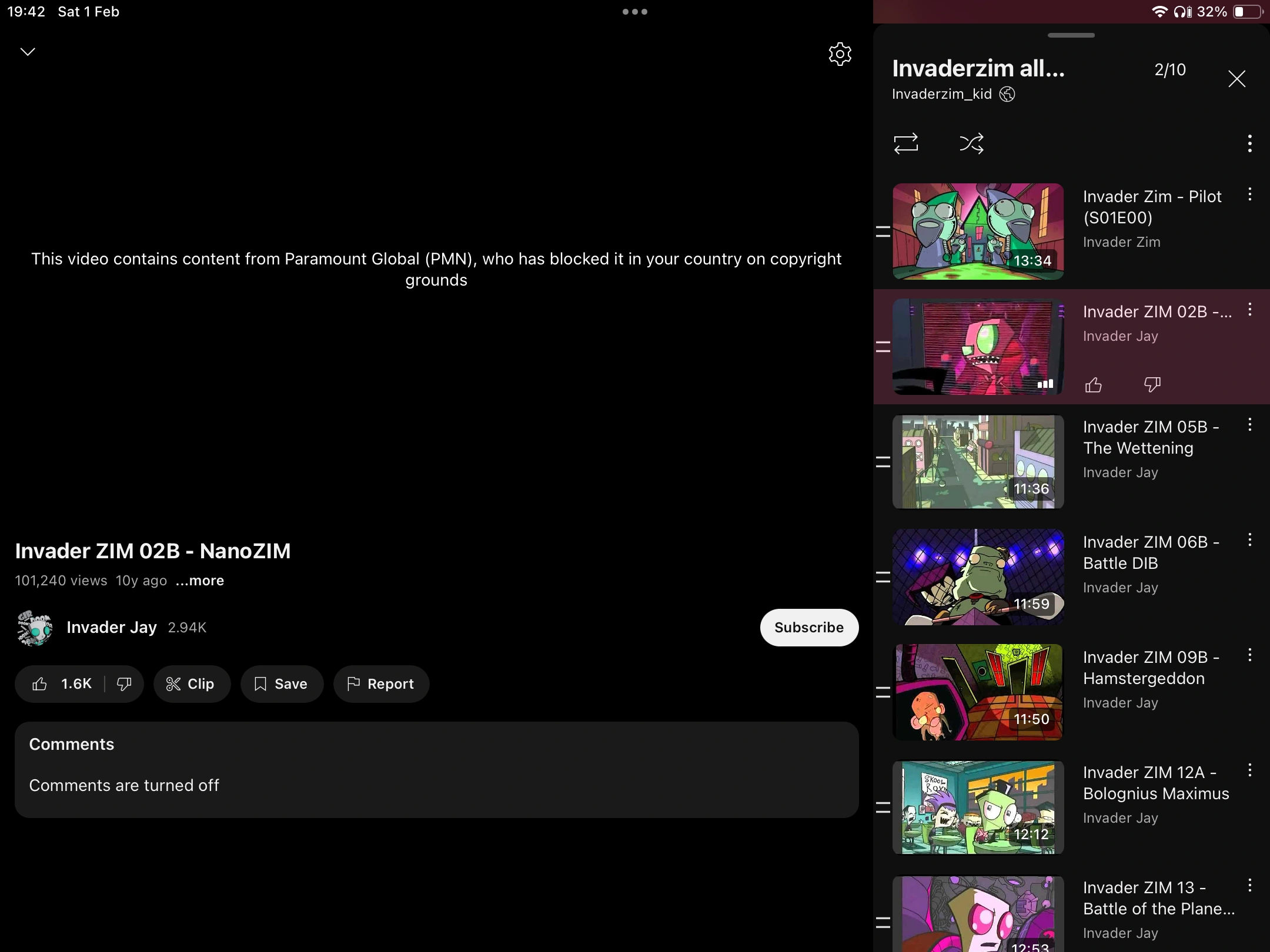1270x952 pixels.
Task: Open the video quality settings gear
Action: (x=839, y=54)
